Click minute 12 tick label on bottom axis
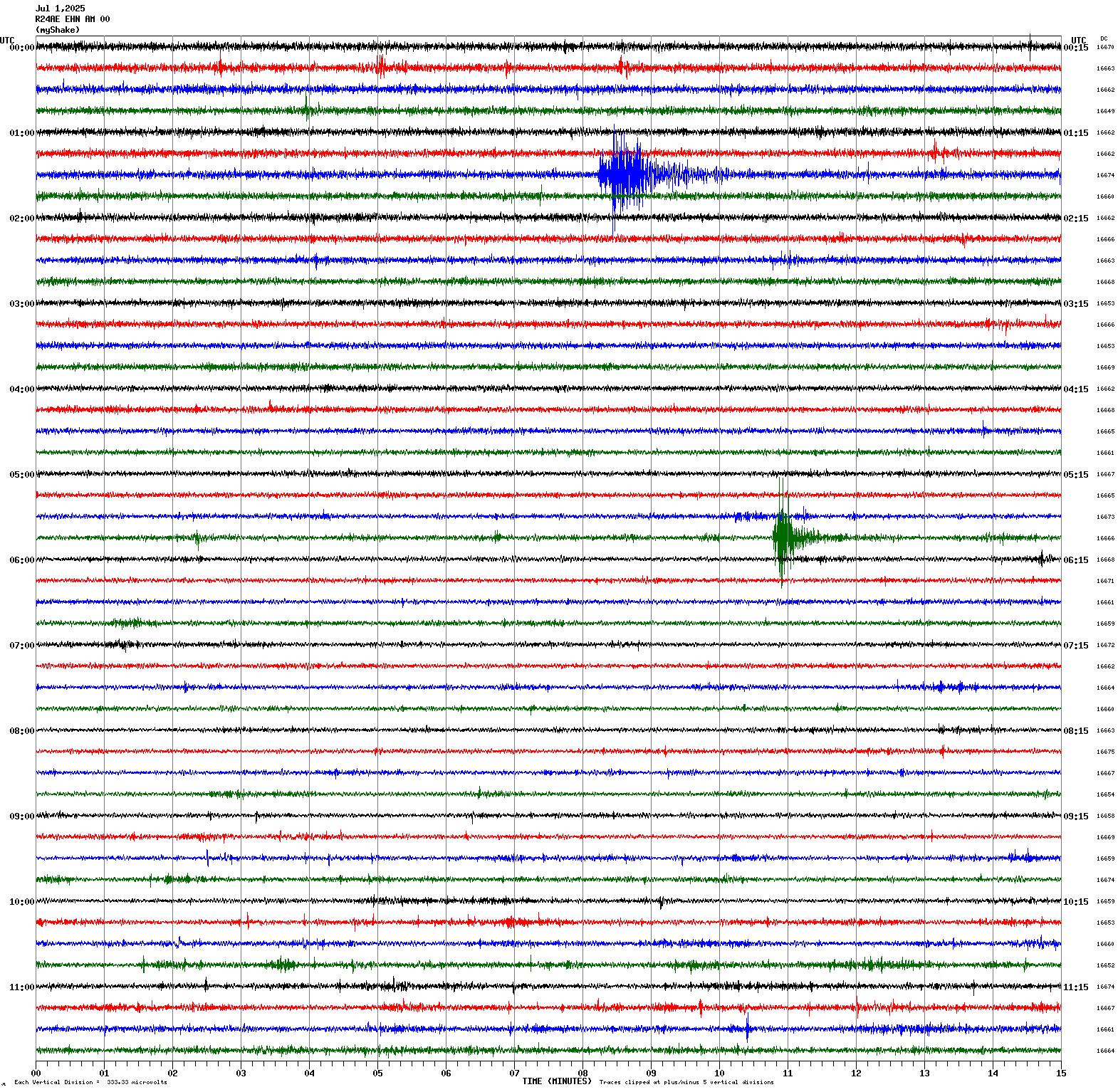 coord(857,1073)
